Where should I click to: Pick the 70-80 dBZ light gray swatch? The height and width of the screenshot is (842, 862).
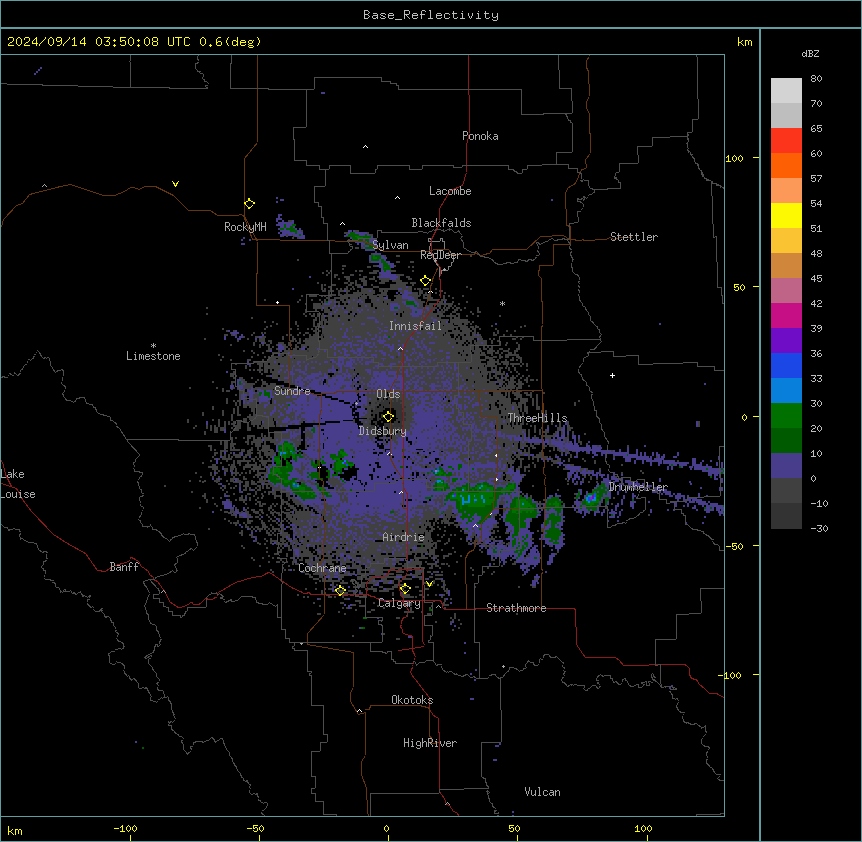point(786,91)
